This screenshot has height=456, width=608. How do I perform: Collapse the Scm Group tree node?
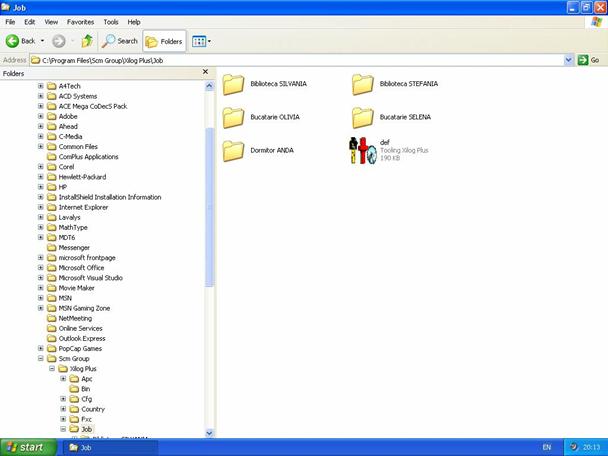tap(40, 358)
